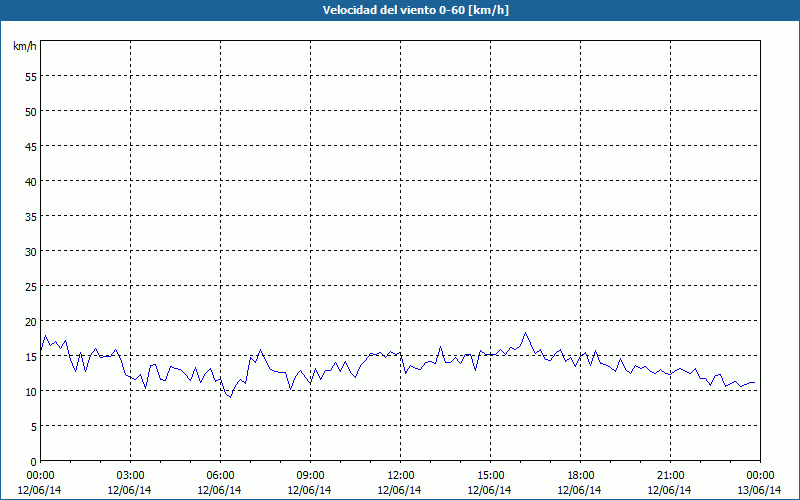
Task: Click the 21:00 time label
Action: (670, 476)
